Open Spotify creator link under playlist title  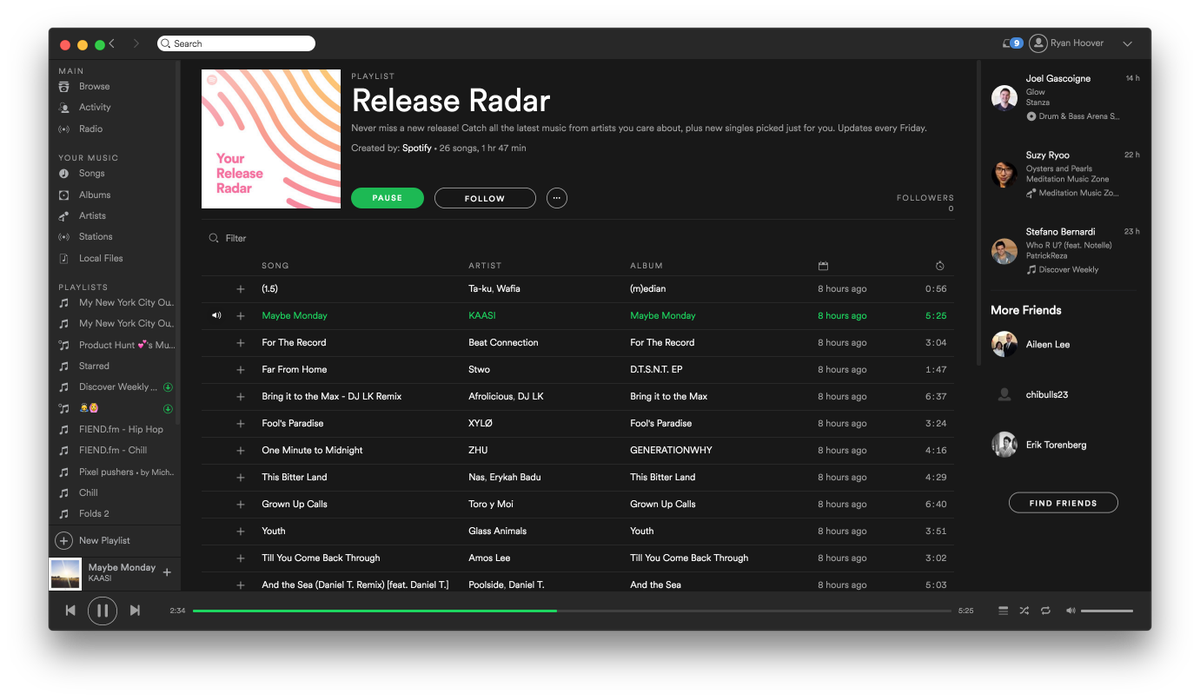click(417, 148)
